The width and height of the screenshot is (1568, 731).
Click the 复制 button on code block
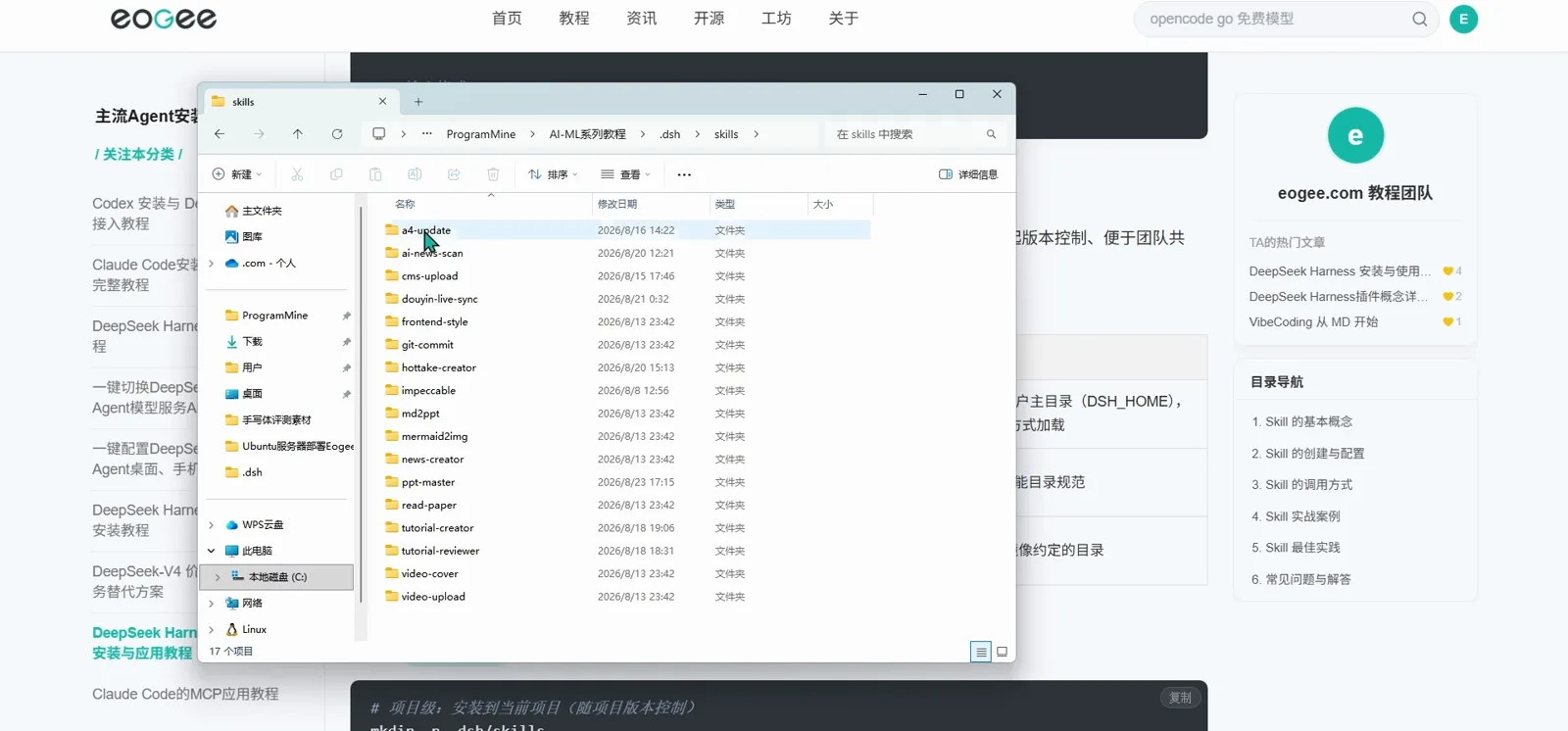tap(1180, 698)
